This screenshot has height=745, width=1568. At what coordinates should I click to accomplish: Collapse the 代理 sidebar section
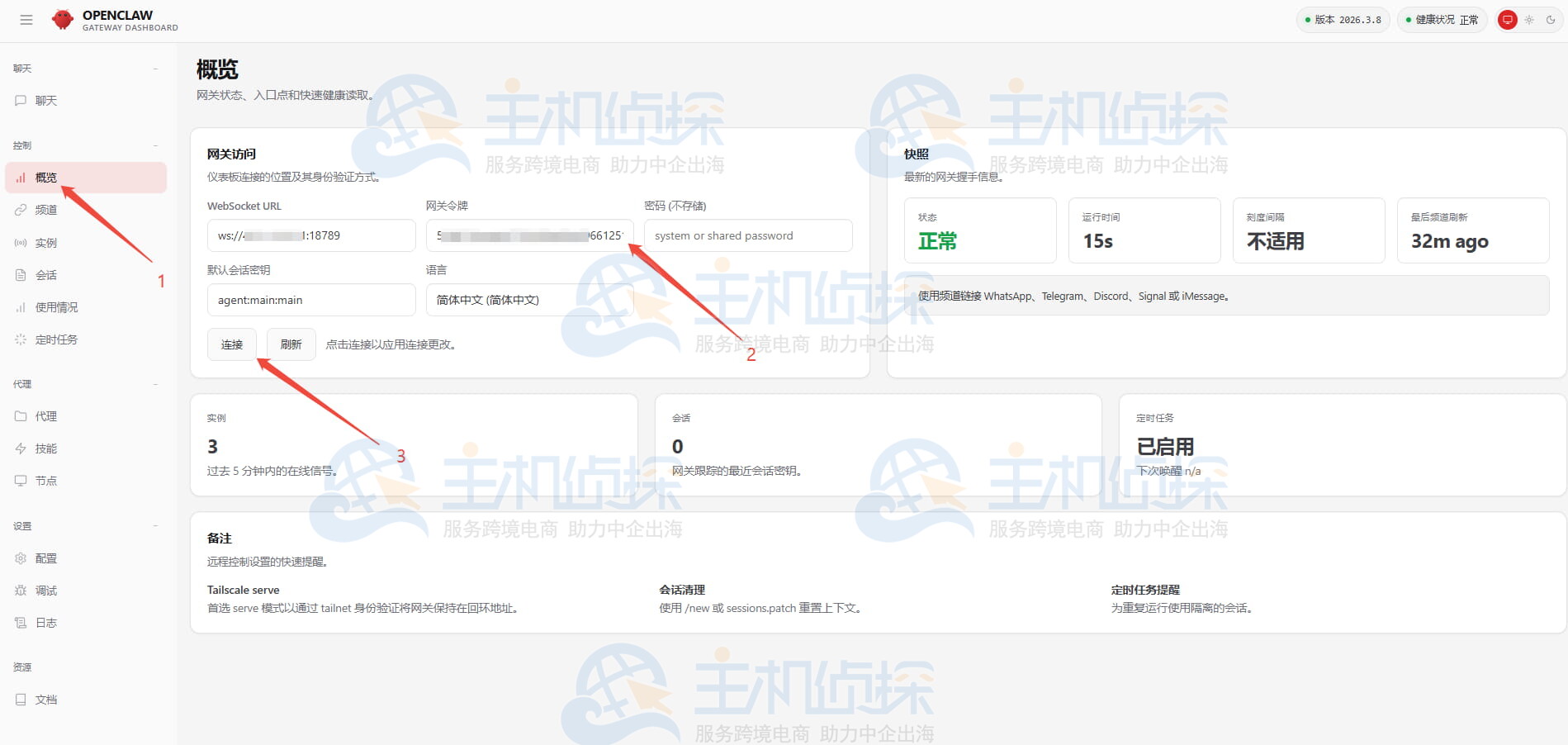pos(155,383)
